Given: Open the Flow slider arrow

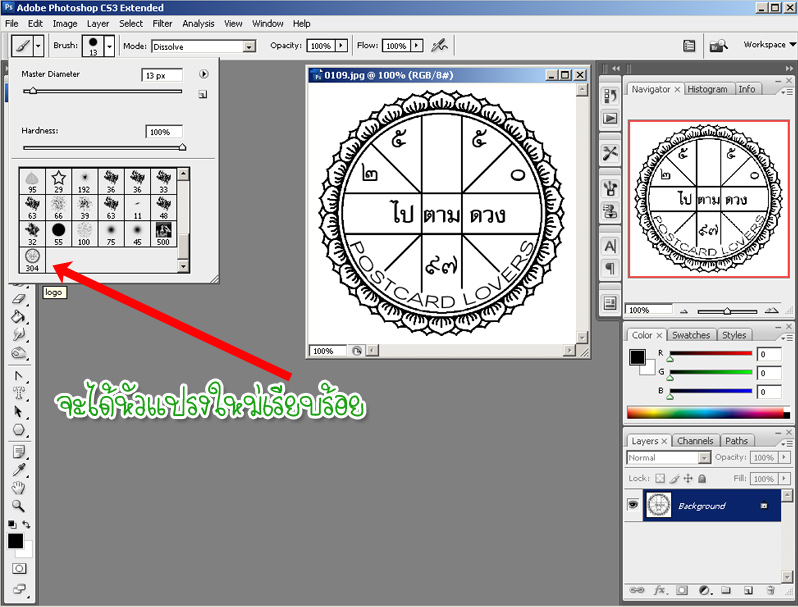Looking at the screenshot, I should [x=417, y=46].
